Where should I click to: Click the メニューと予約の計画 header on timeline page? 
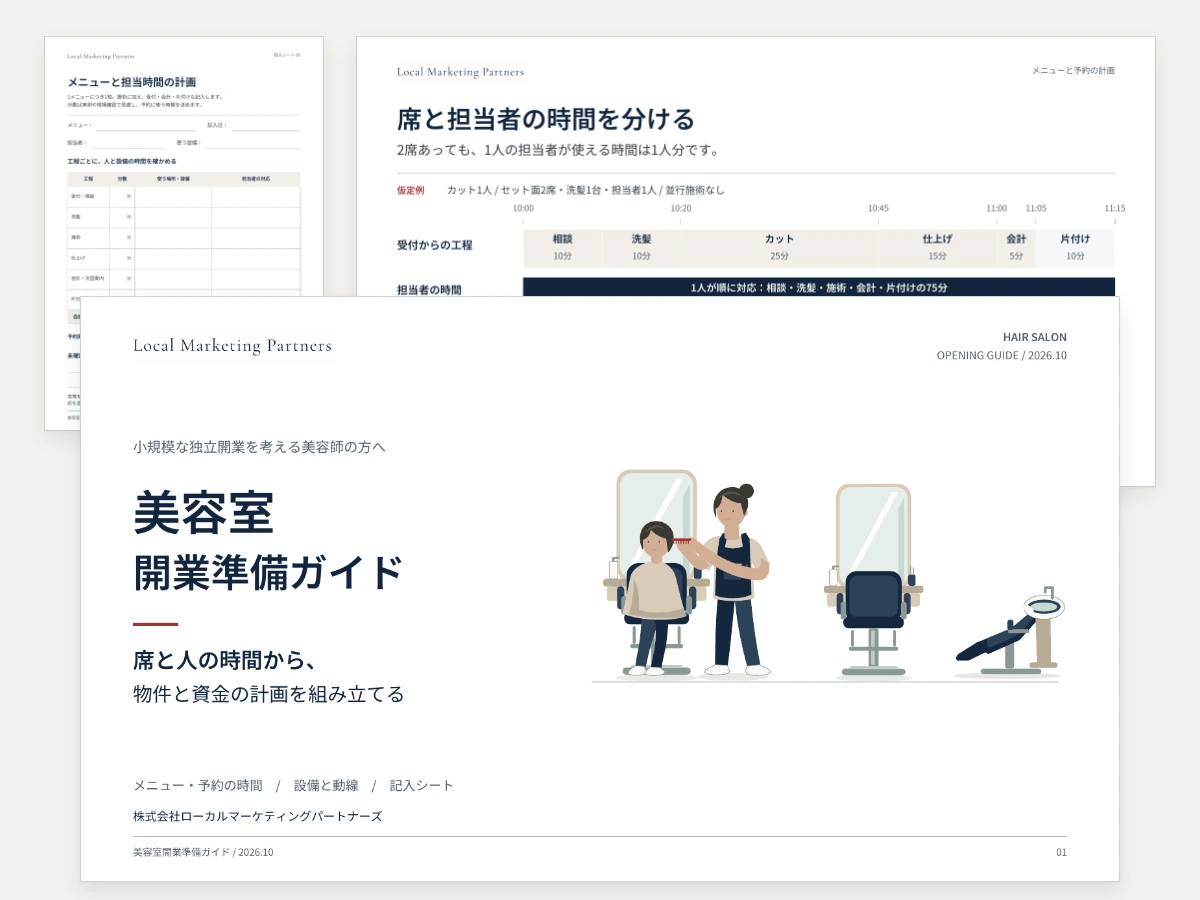pyautogui.click(x=1073, y=71)
